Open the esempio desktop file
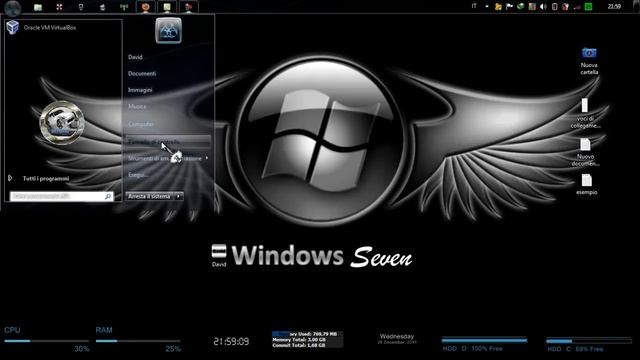640x360 pixels. pyautogui.click(x=587, y=184)
